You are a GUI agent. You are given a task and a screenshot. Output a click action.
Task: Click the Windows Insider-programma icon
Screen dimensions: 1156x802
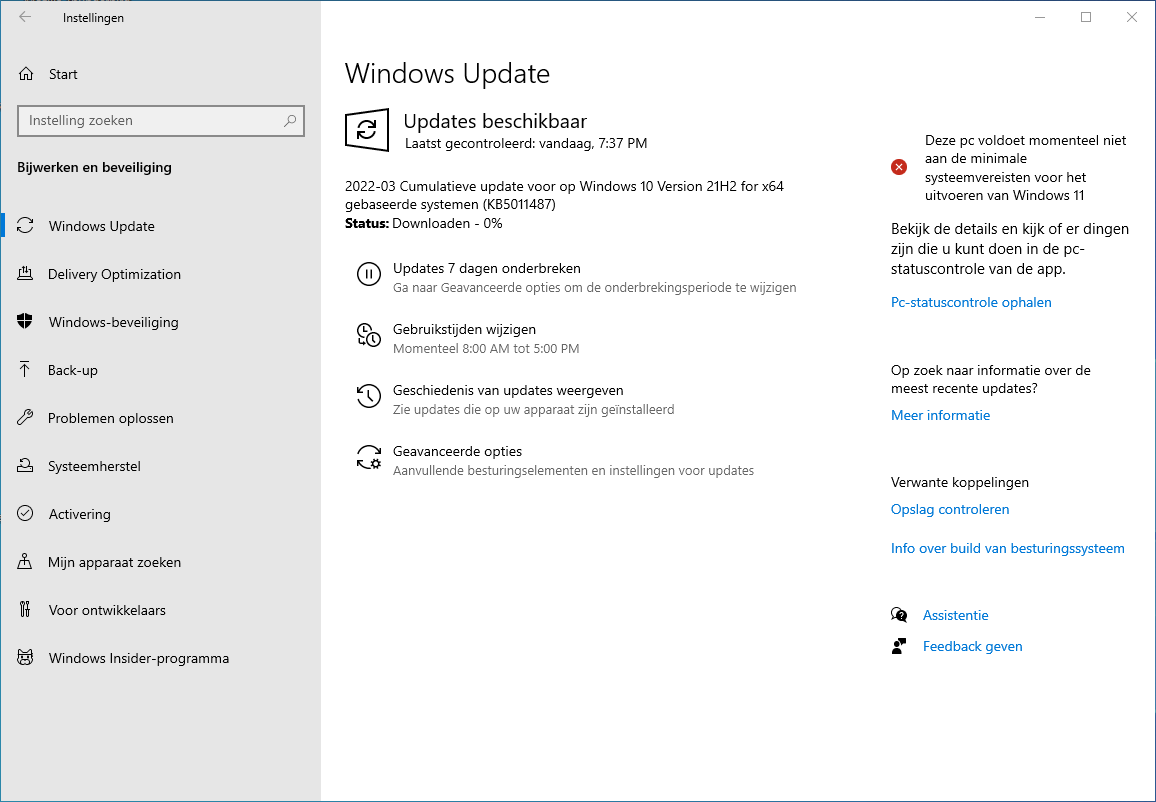(26, 658)
